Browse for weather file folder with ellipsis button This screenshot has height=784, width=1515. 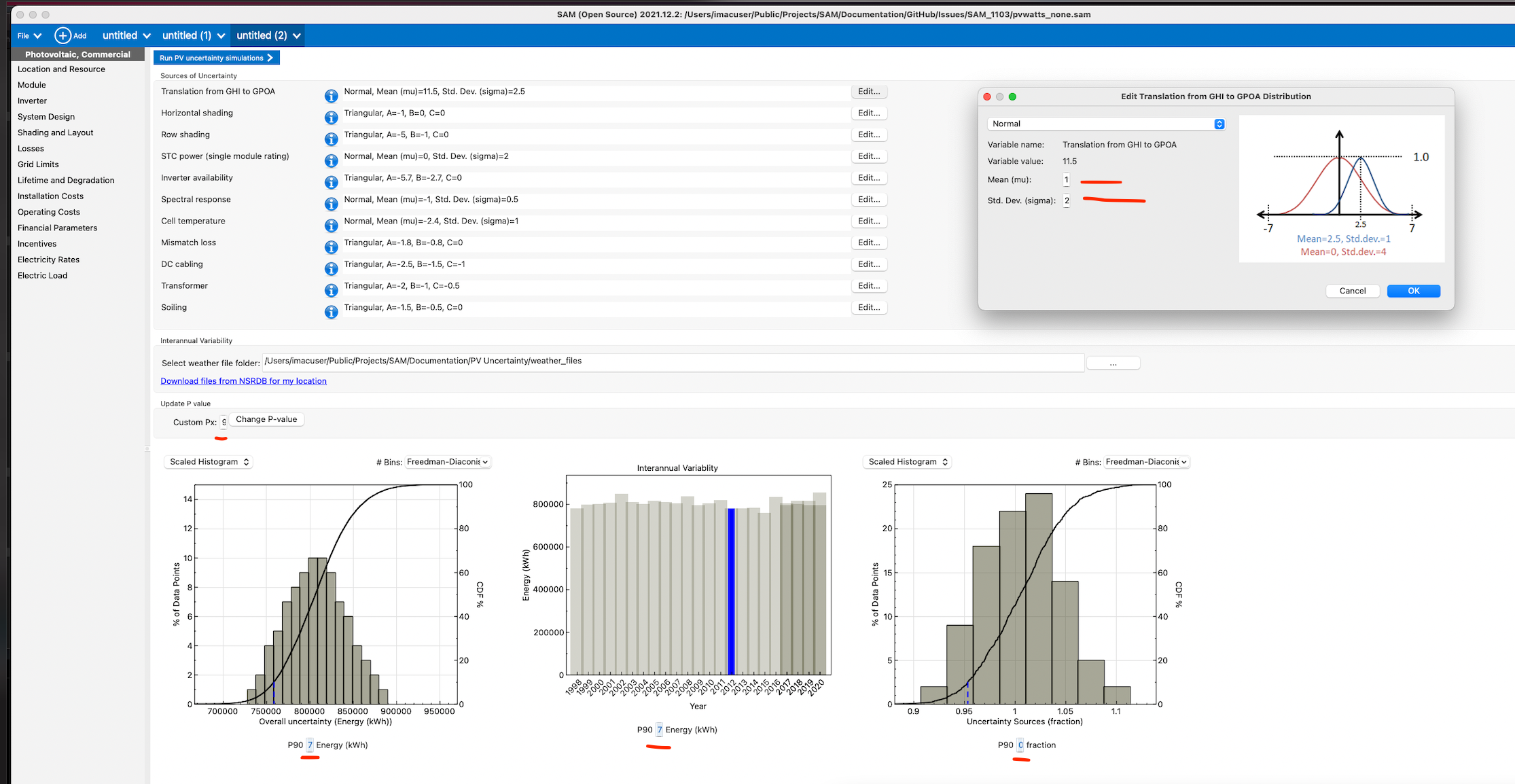coord(1113,363)
